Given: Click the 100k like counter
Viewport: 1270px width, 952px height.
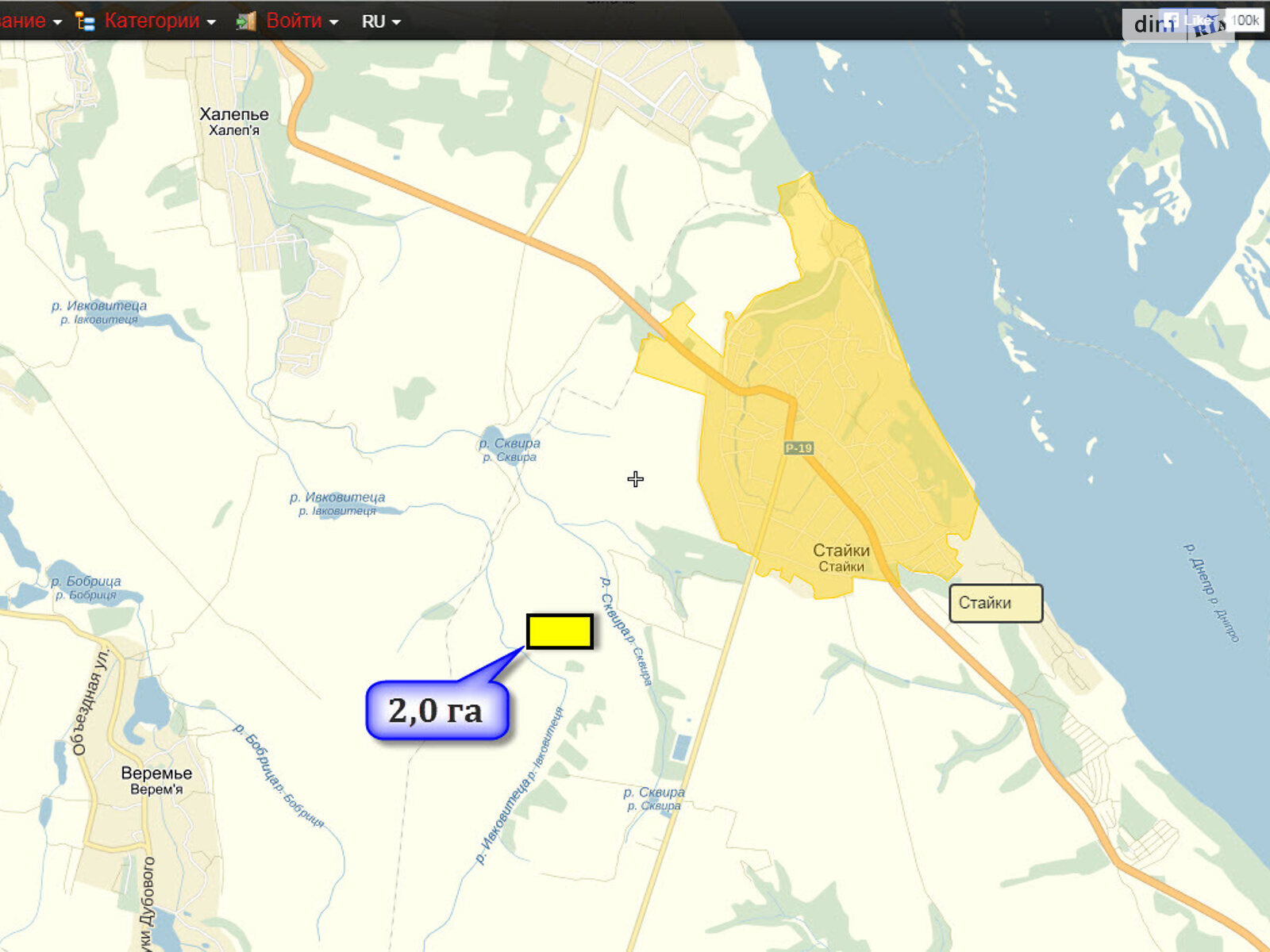Looking at the screenshot, I should tap(1245, 20).
